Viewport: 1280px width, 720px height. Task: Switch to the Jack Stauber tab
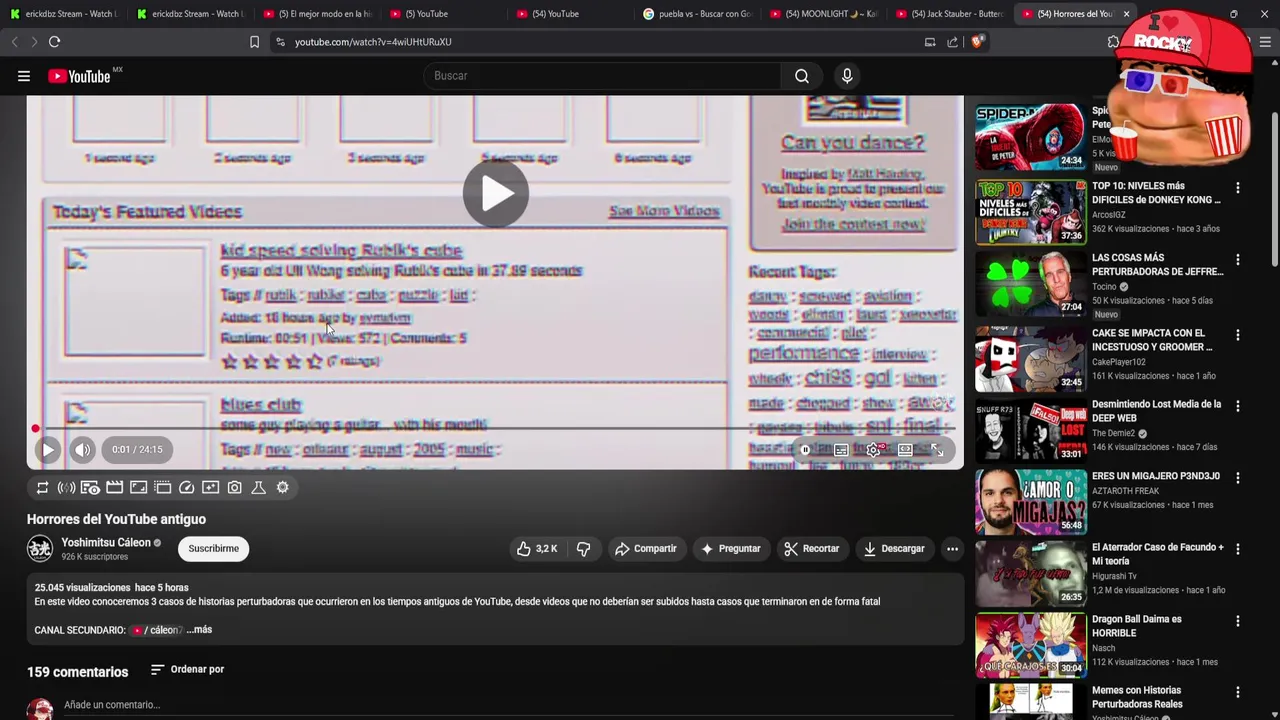(948, 14)
